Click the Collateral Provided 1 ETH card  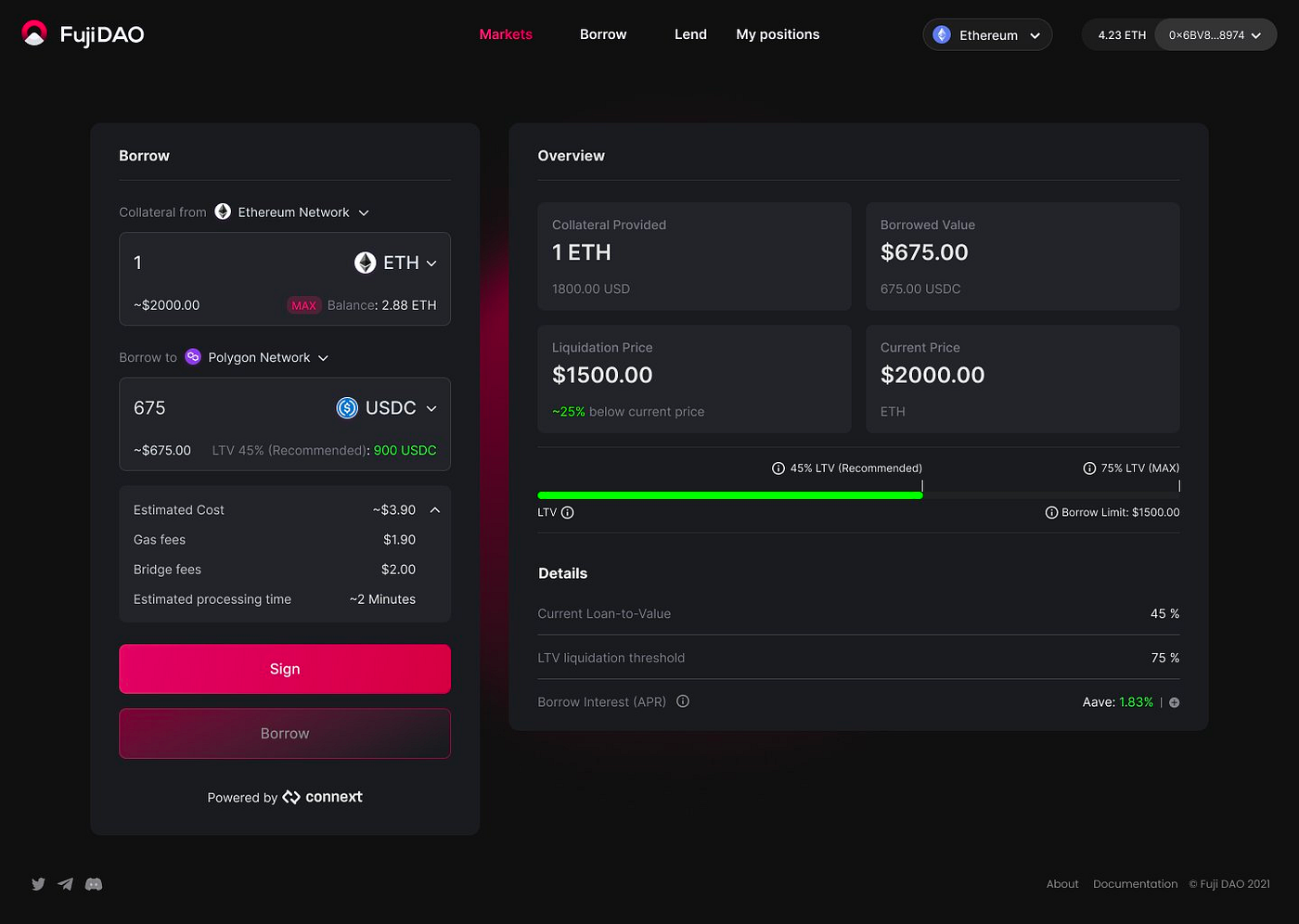[x=694, y=256]
